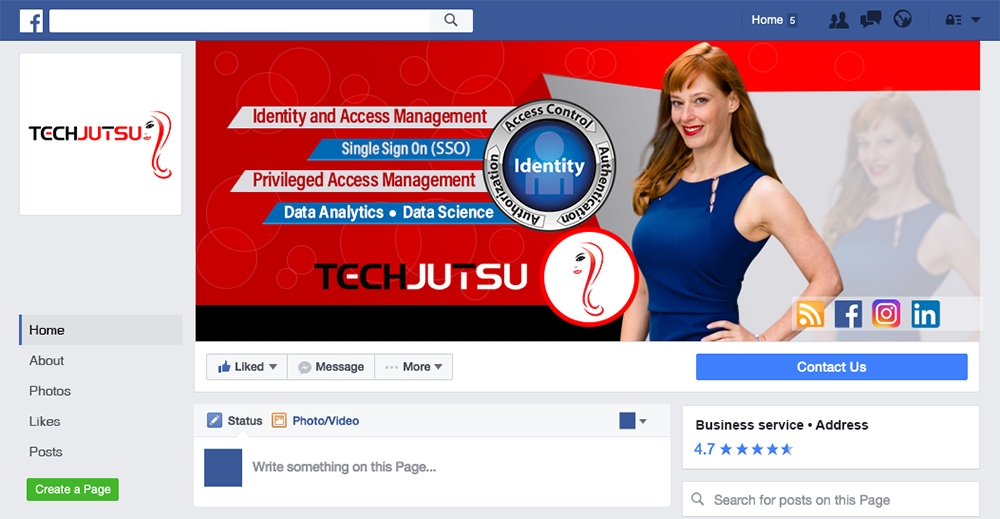This screenshot has width=1000, height=519.
Task: Click the cover photo Identity badge
Action: [550, 165]
